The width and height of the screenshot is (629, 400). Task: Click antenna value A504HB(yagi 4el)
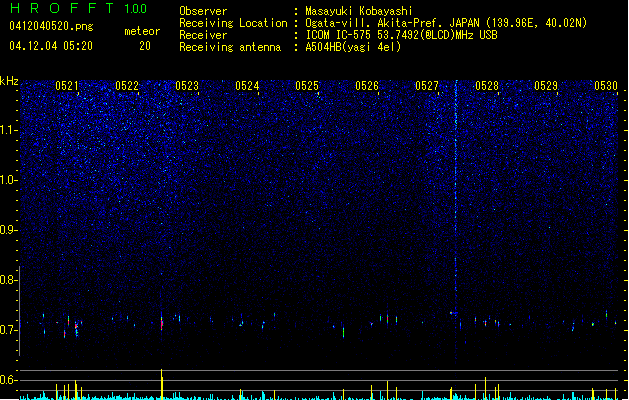pyautogui.click(x=353, y=47)
